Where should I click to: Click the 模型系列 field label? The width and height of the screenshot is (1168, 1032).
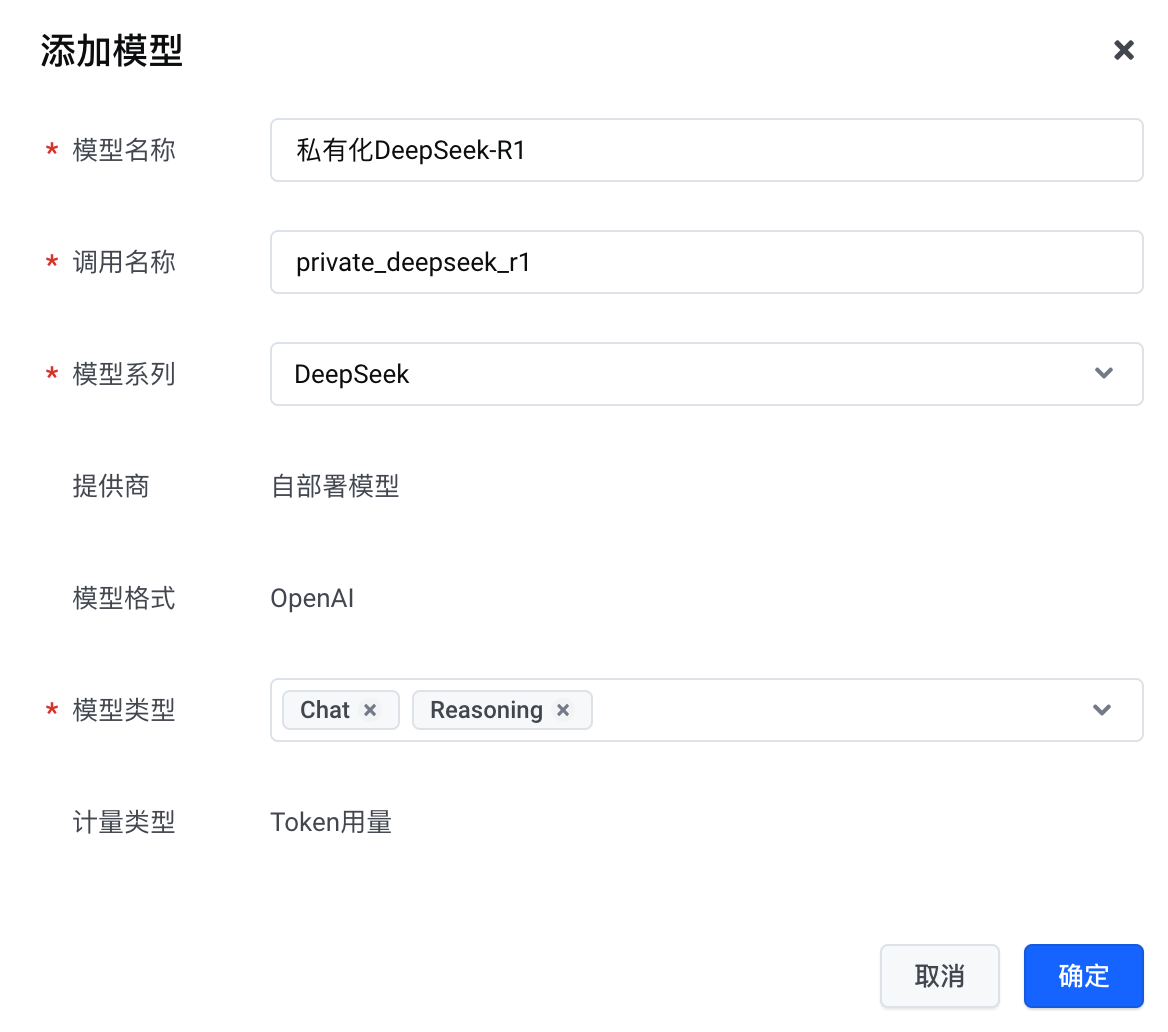click(x=124, y=374)
